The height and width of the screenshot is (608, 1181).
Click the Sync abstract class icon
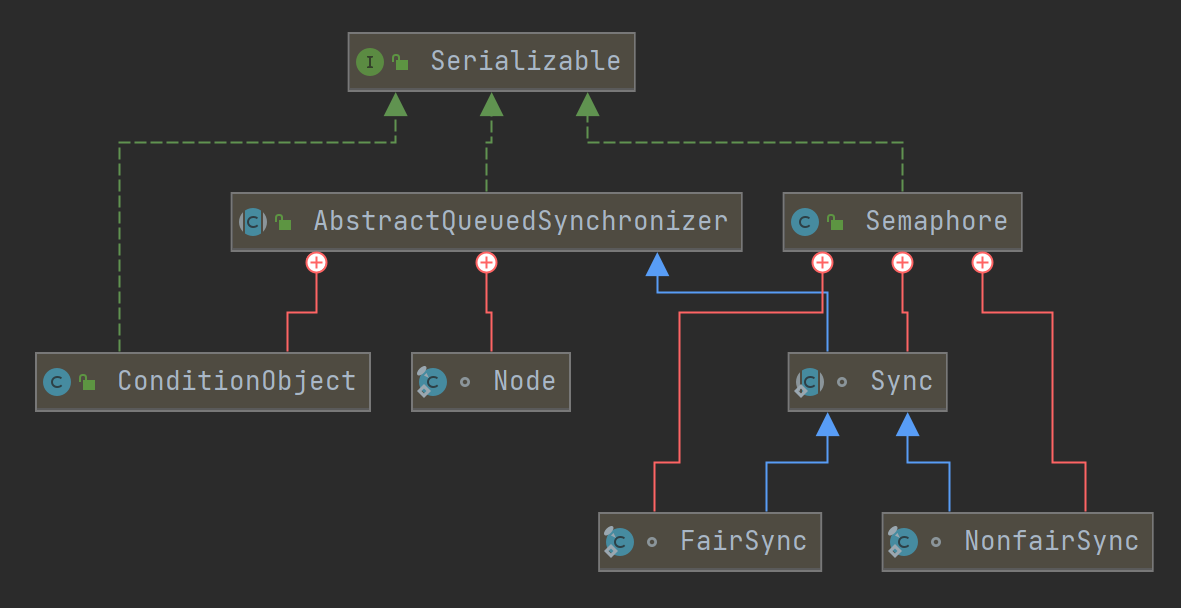tap(809, 382)
